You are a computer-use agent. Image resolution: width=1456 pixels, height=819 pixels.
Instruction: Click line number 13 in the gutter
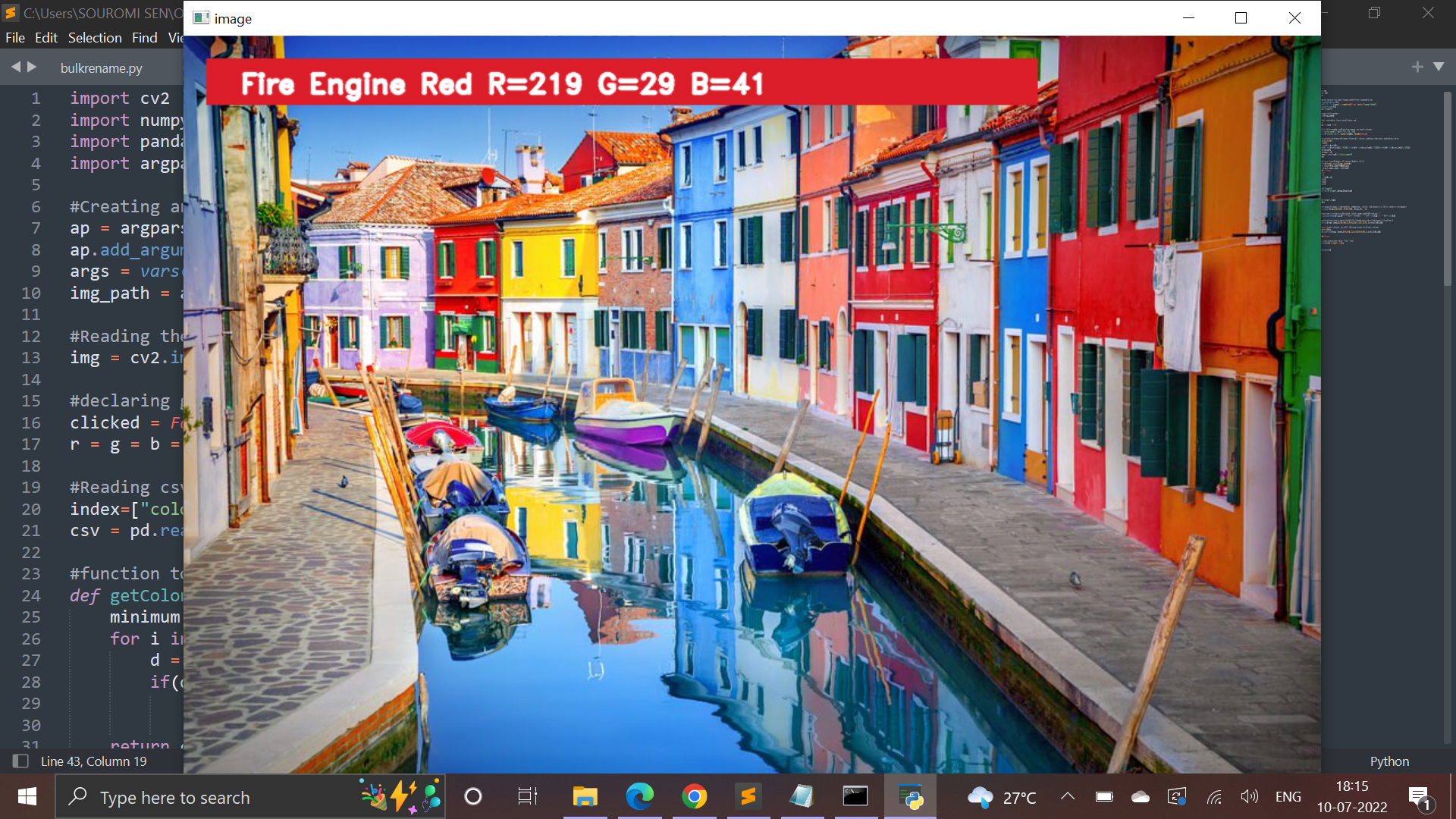[31, 357]
